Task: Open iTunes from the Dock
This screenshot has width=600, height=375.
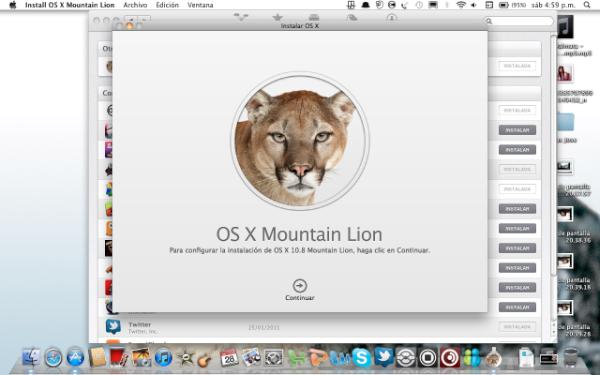Action: coord(163,357)
